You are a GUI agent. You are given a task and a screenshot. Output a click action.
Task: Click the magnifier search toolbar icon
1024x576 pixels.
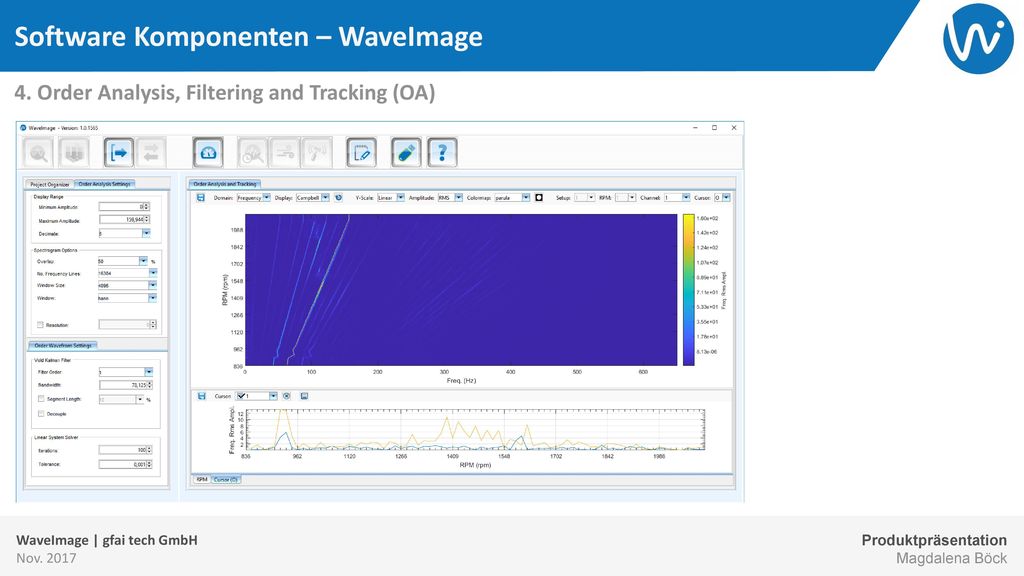coord(39,153)
